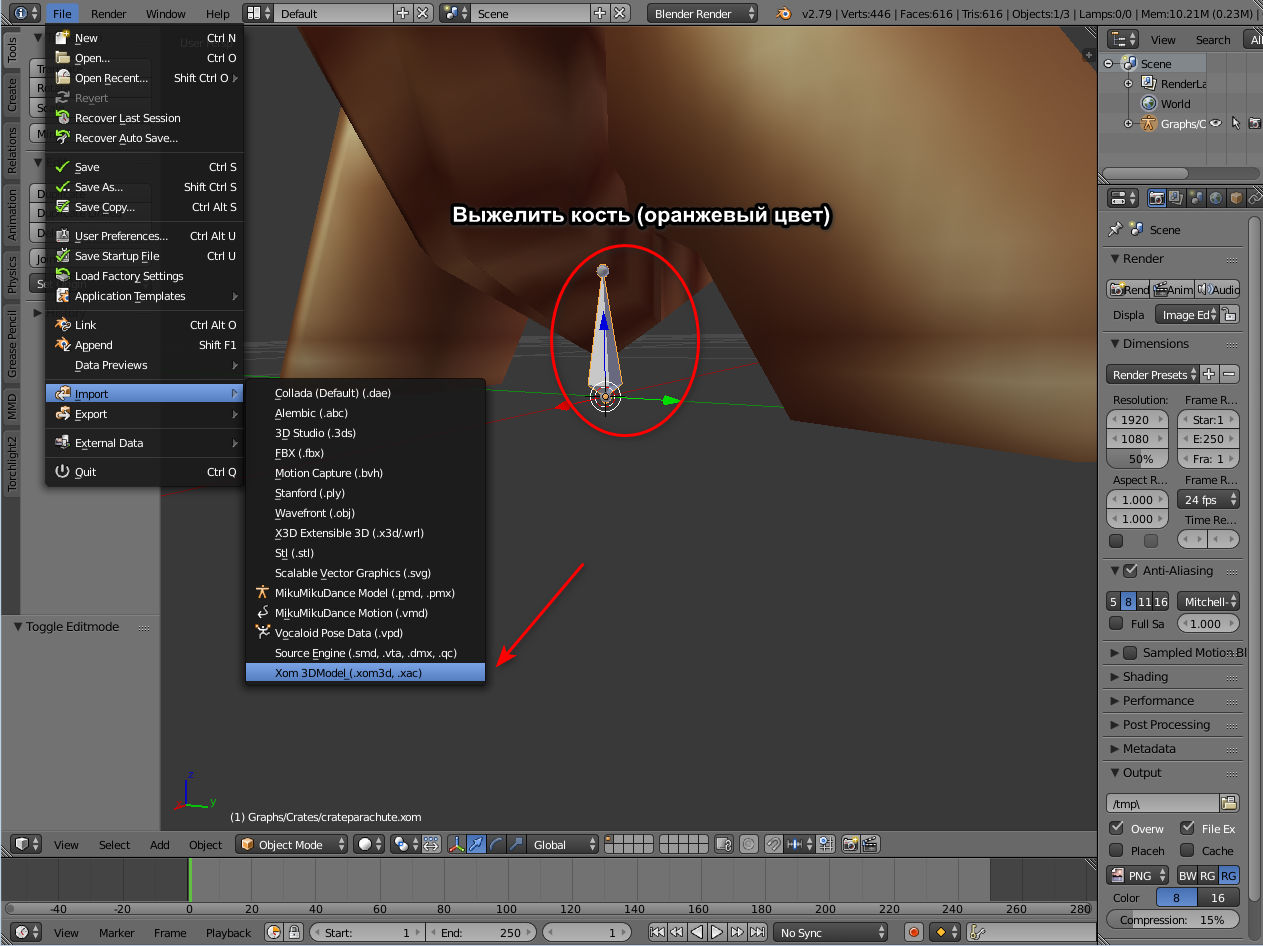Image resolution: width=1263 pixels, height=946 pixels.
Task: Click the timeline lock time icon
Action: (294, 932)
